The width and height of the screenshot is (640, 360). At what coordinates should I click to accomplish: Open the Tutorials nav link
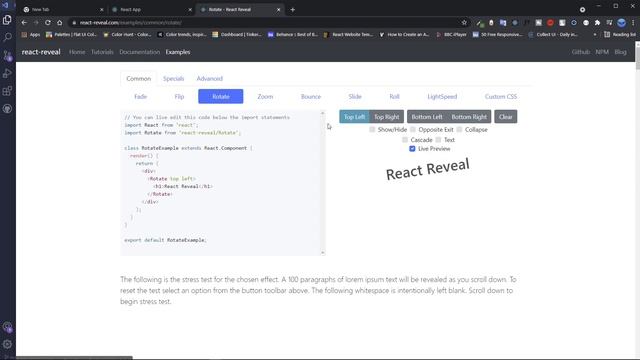pos(102,52)
